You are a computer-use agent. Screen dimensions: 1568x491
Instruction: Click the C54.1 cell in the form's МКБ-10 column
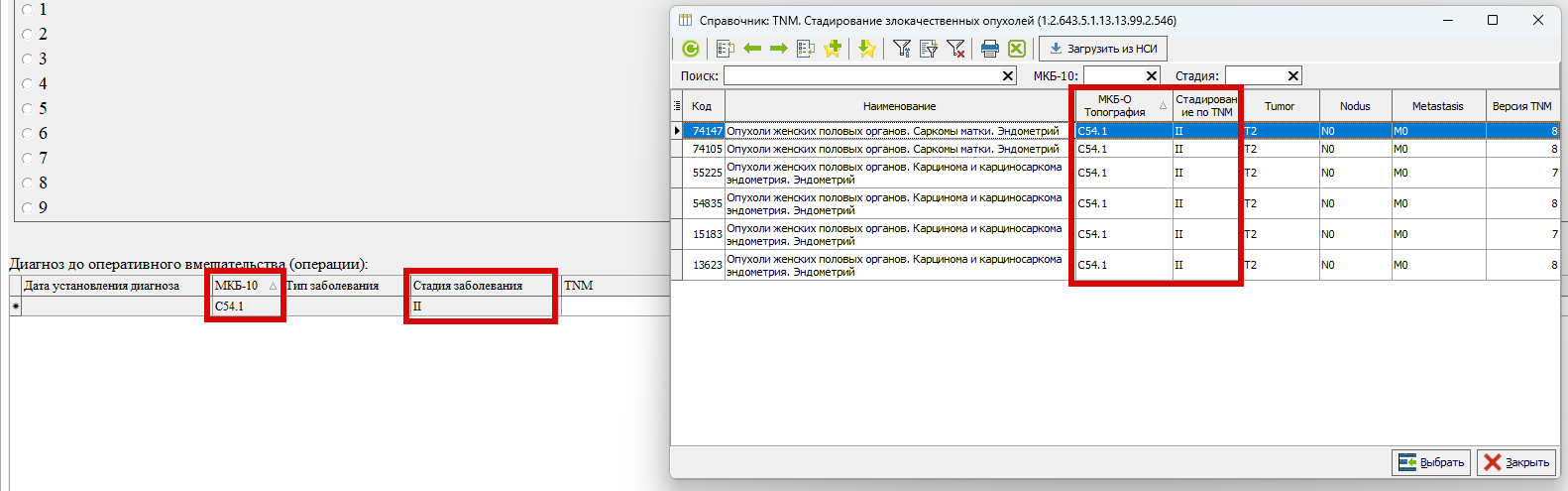247,307
